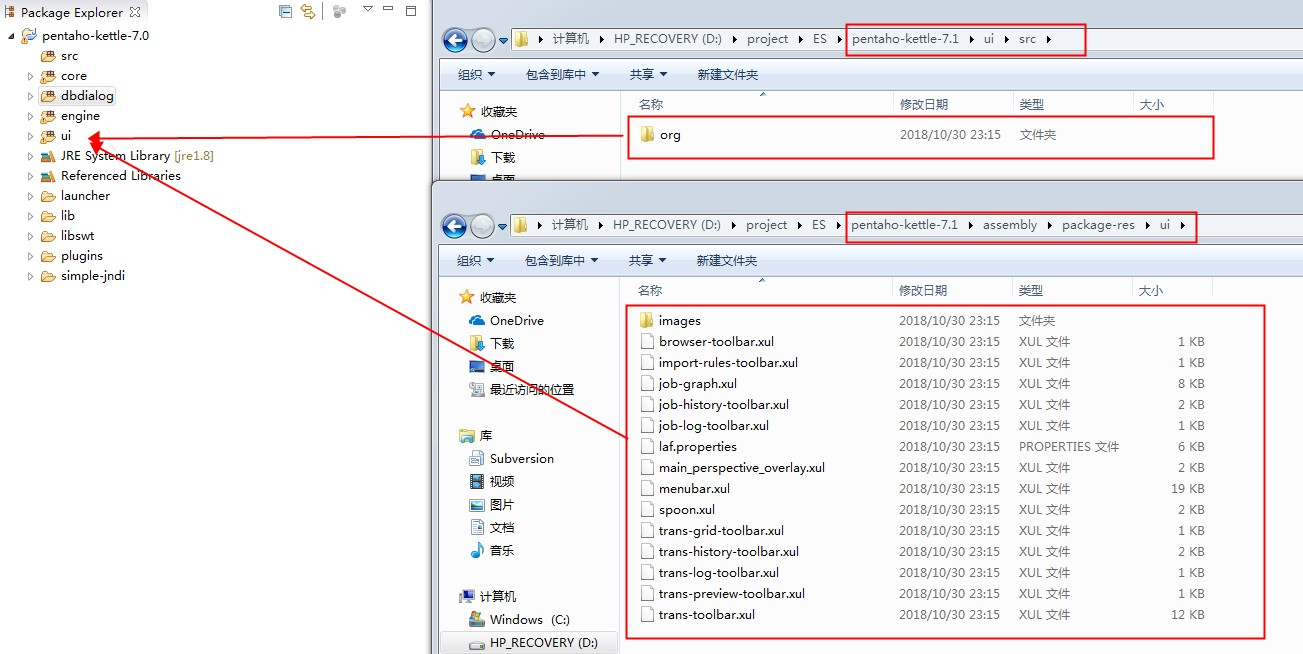Click Back button in the src Explorer window
The width and height of the screenshot is (1303, 654).
pyautogui.click(x=455, y=40)
